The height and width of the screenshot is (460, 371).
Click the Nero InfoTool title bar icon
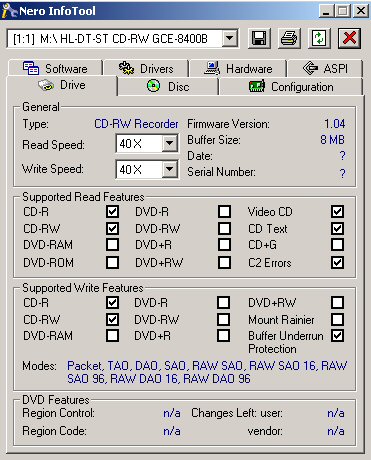pyautogui.click(x=9, y=11)
